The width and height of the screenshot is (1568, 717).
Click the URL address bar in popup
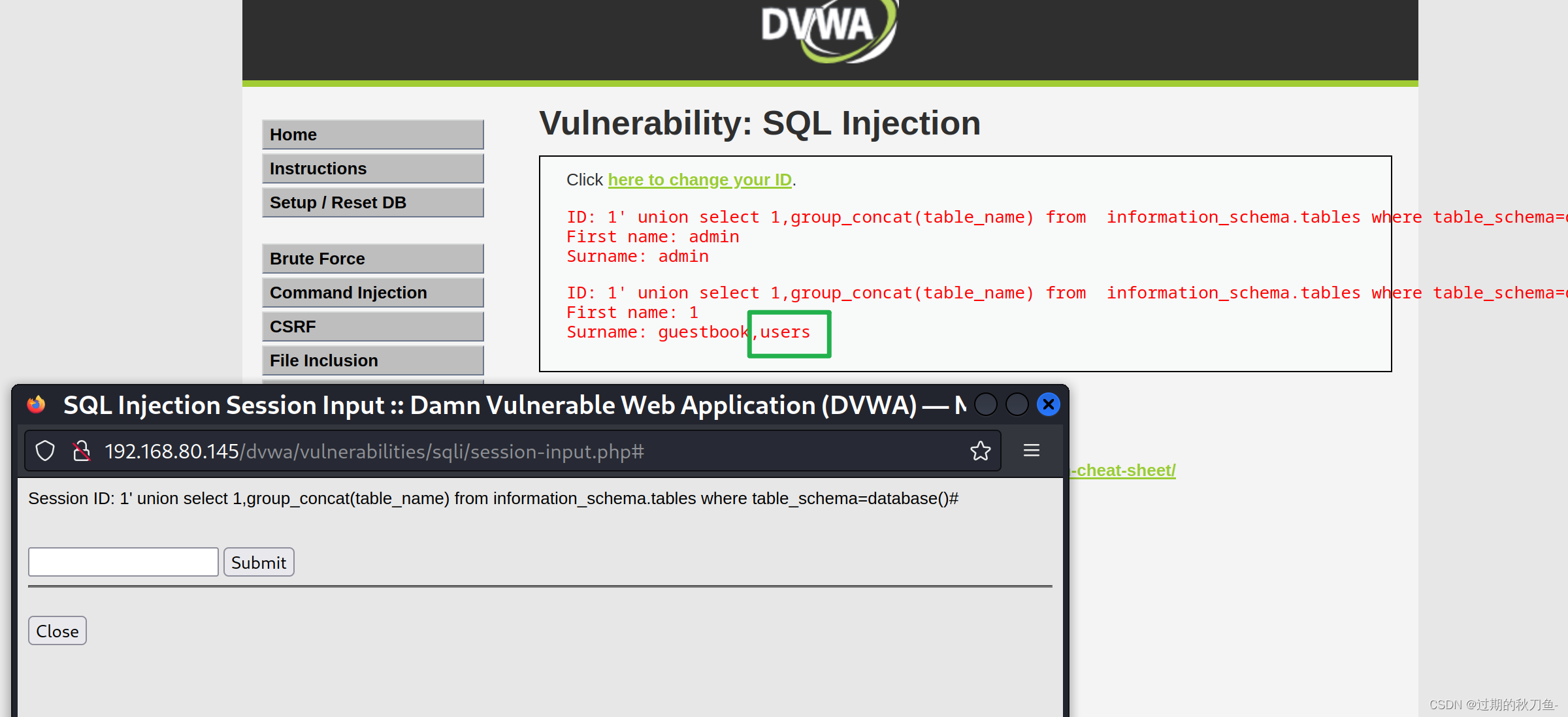[x=513, y=451]
